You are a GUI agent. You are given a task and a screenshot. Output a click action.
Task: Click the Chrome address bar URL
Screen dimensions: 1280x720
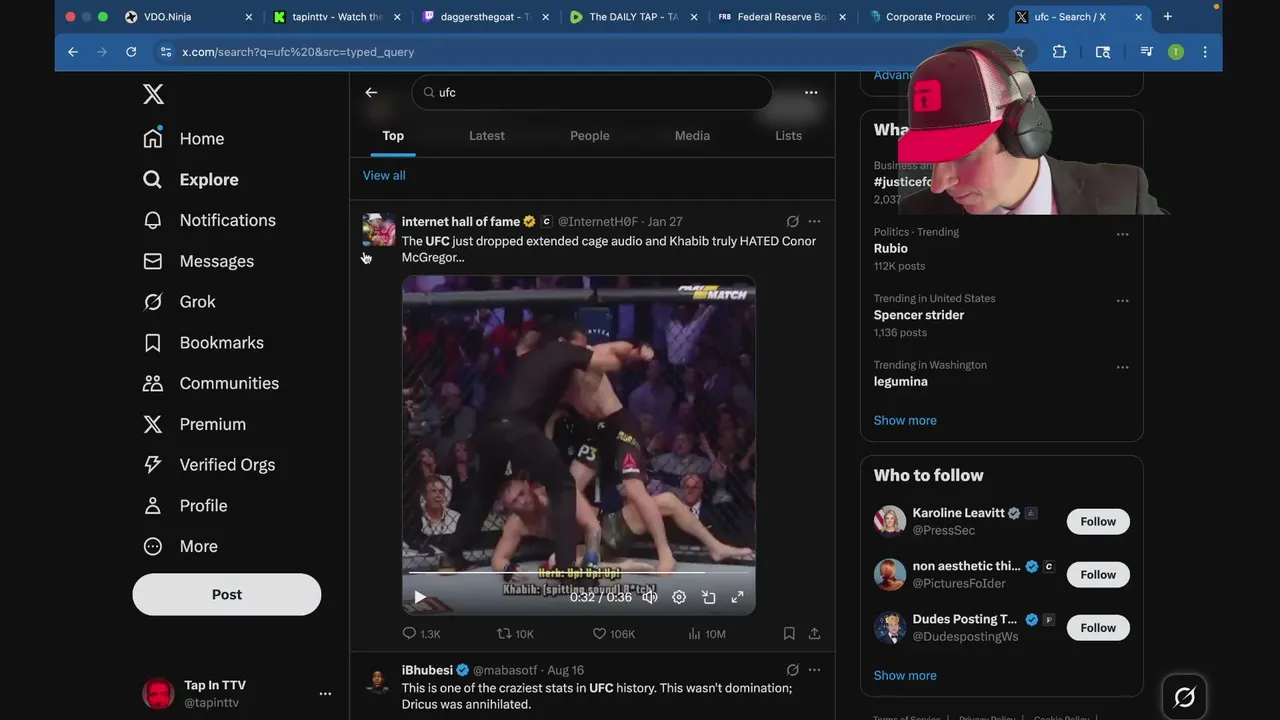tap(298, 52)
